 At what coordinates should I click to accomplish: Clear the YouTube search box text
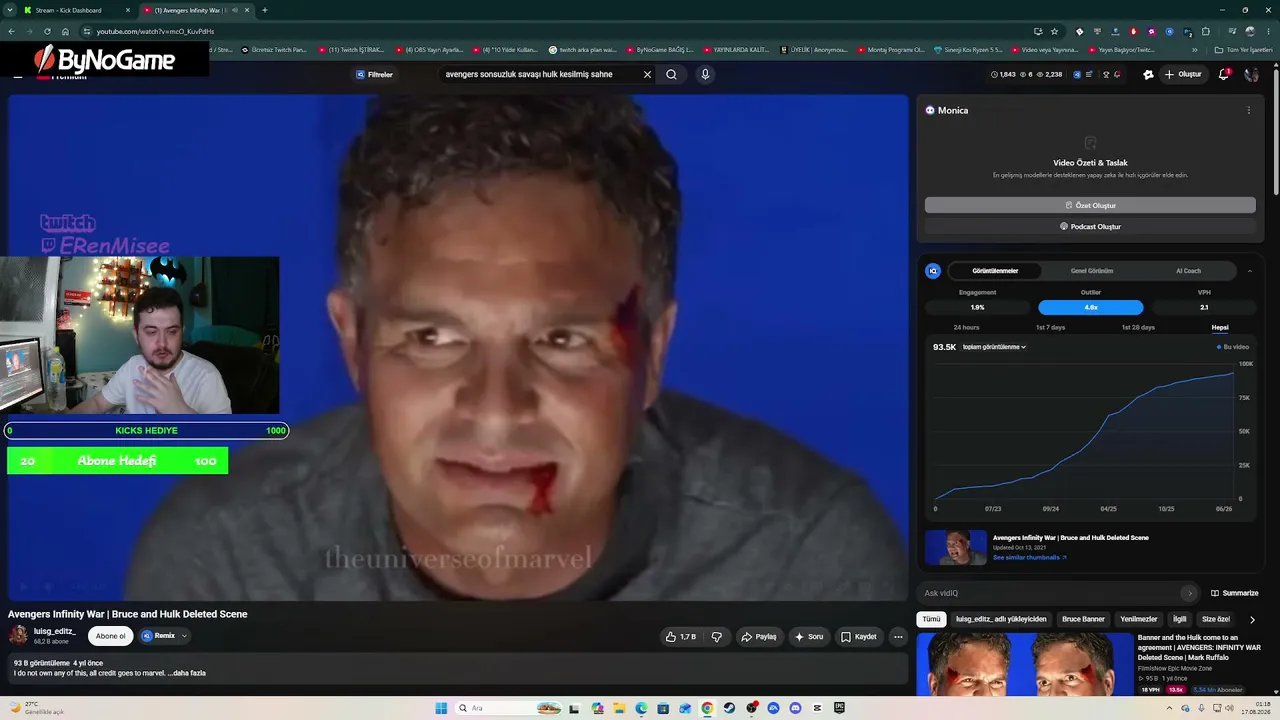(x=647, y=74)
